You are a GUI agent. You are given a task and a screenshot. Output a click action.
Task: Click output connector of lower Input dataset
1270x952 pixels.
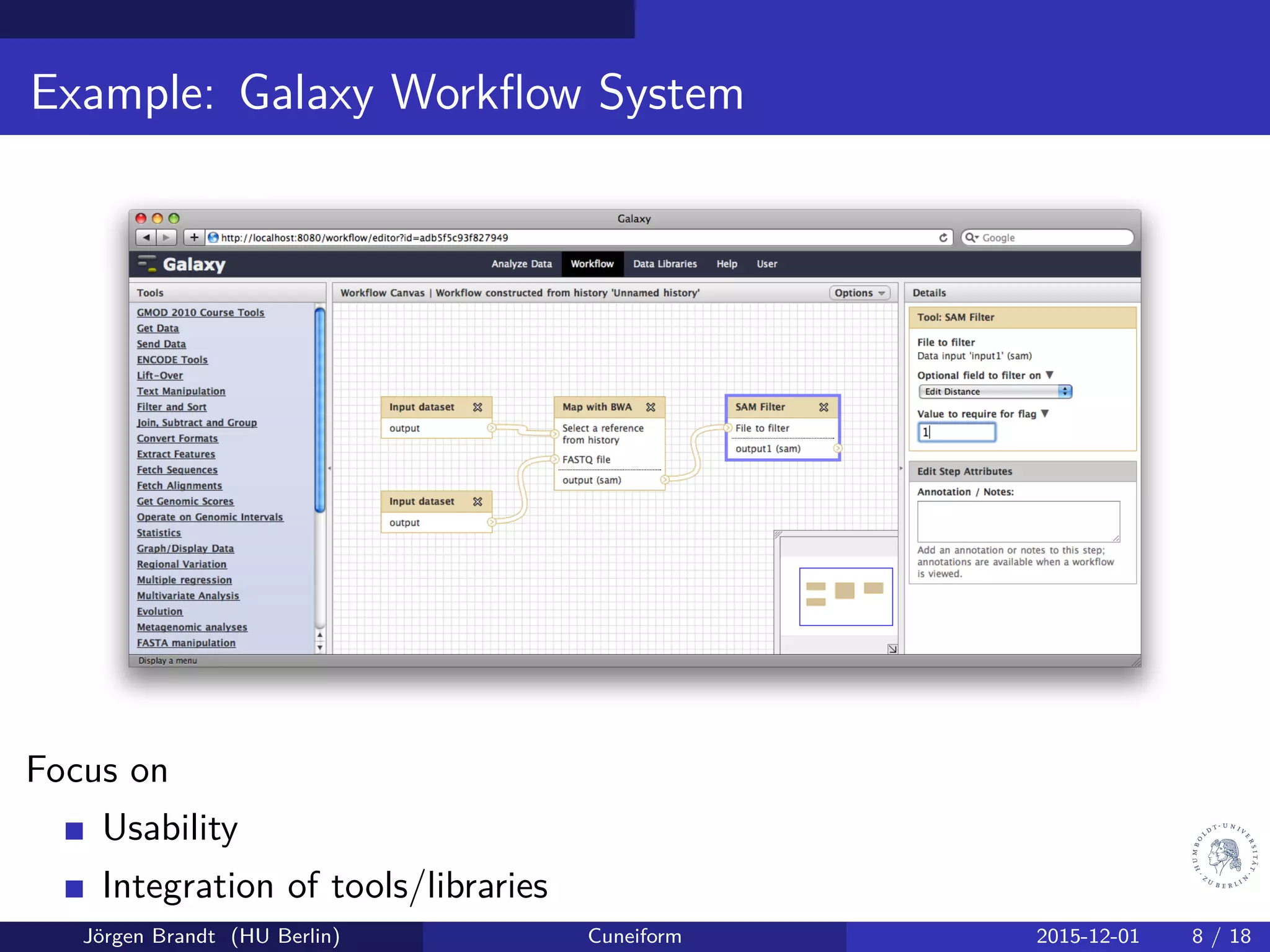(x=491, y=522)
